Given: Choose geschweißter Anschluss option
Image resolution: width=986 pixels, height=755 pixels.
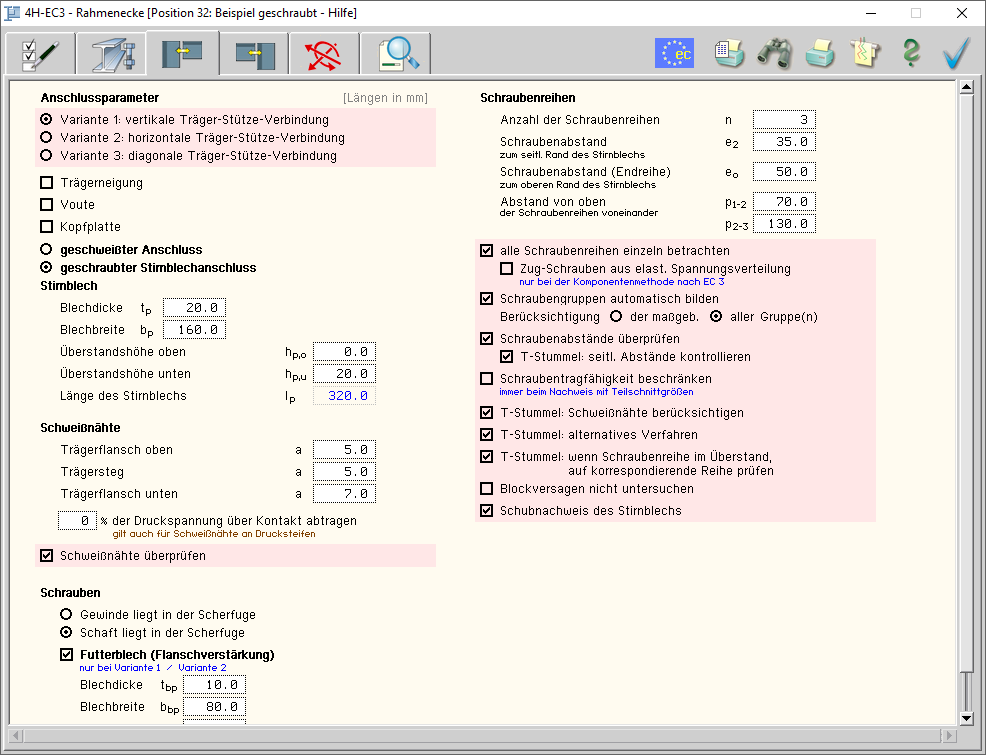Looking at the screenshot, I should (x=47, y=249).
